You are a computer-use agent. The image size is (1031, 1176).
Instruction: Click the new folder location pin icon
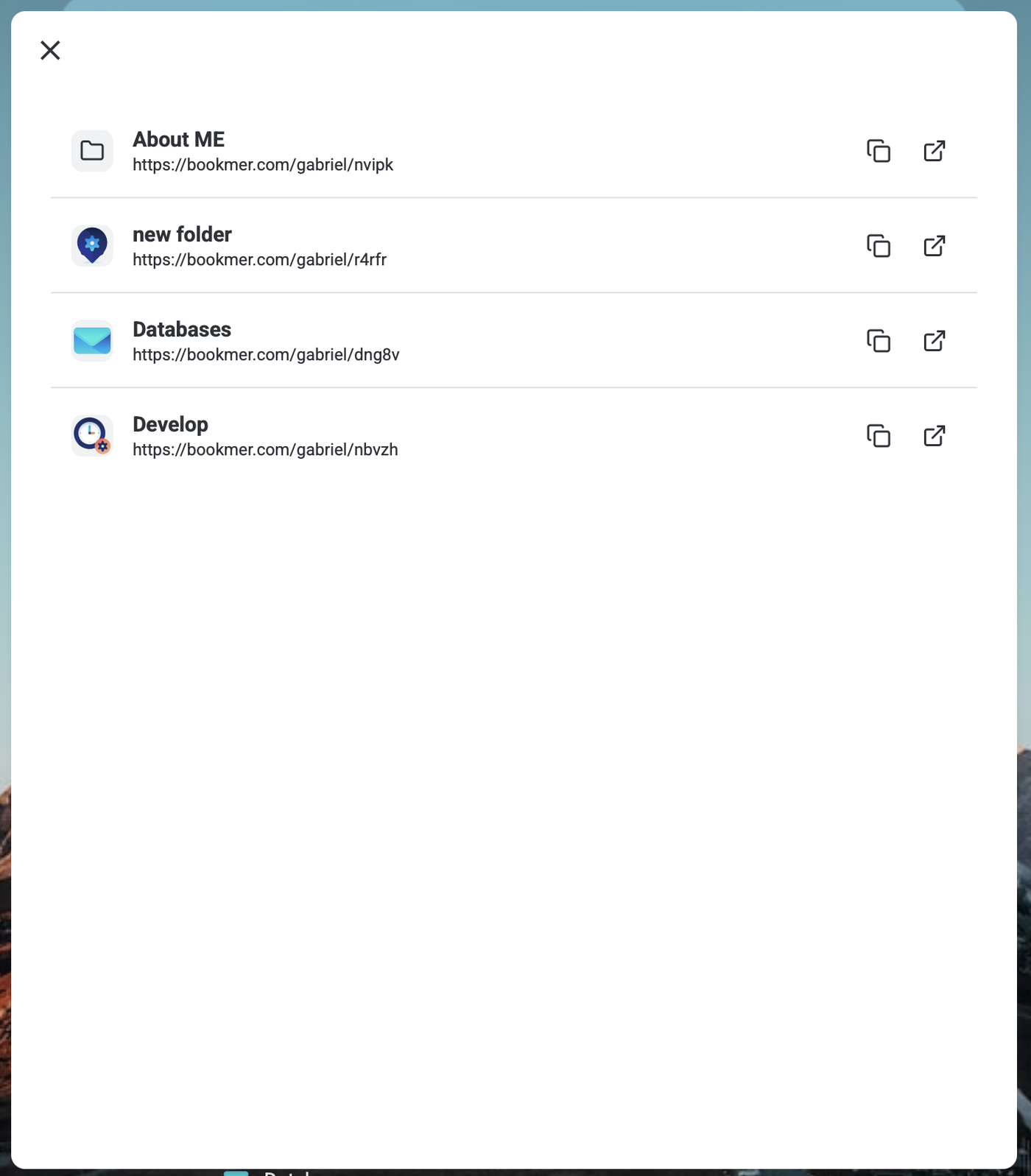92,245
